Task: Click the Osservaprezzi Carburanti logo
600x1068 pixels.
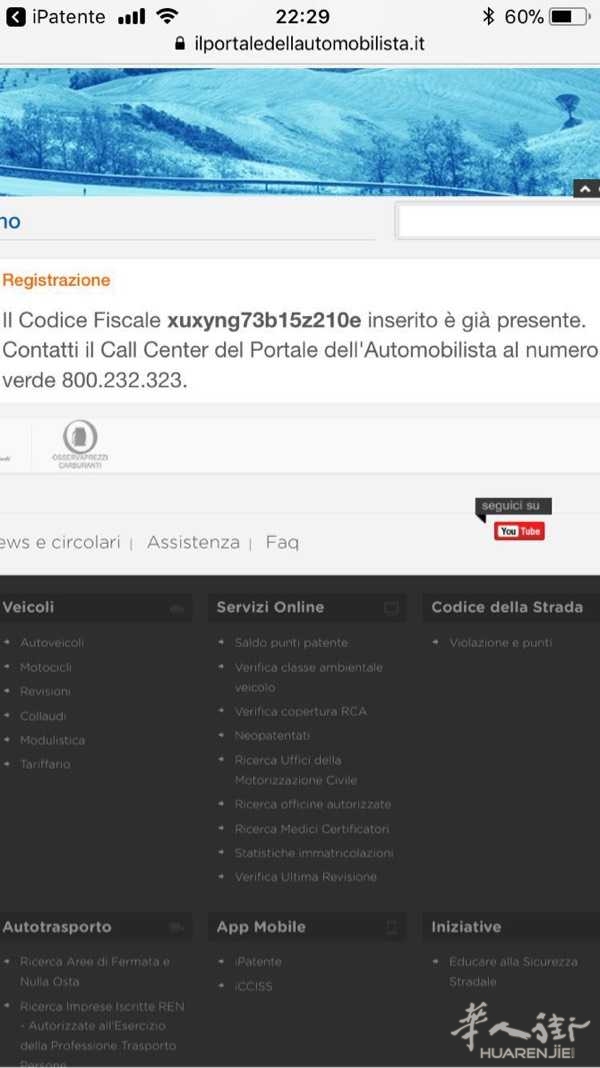Action: tap(80, 443)
